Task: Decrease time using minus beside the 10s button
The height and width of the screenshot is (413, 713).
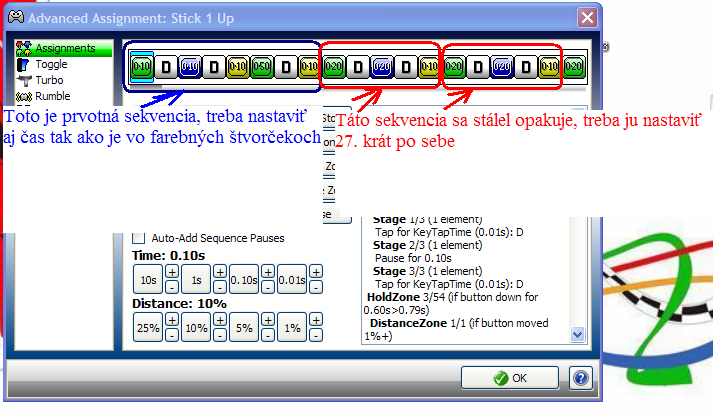Action: click(x=171, y=286)
